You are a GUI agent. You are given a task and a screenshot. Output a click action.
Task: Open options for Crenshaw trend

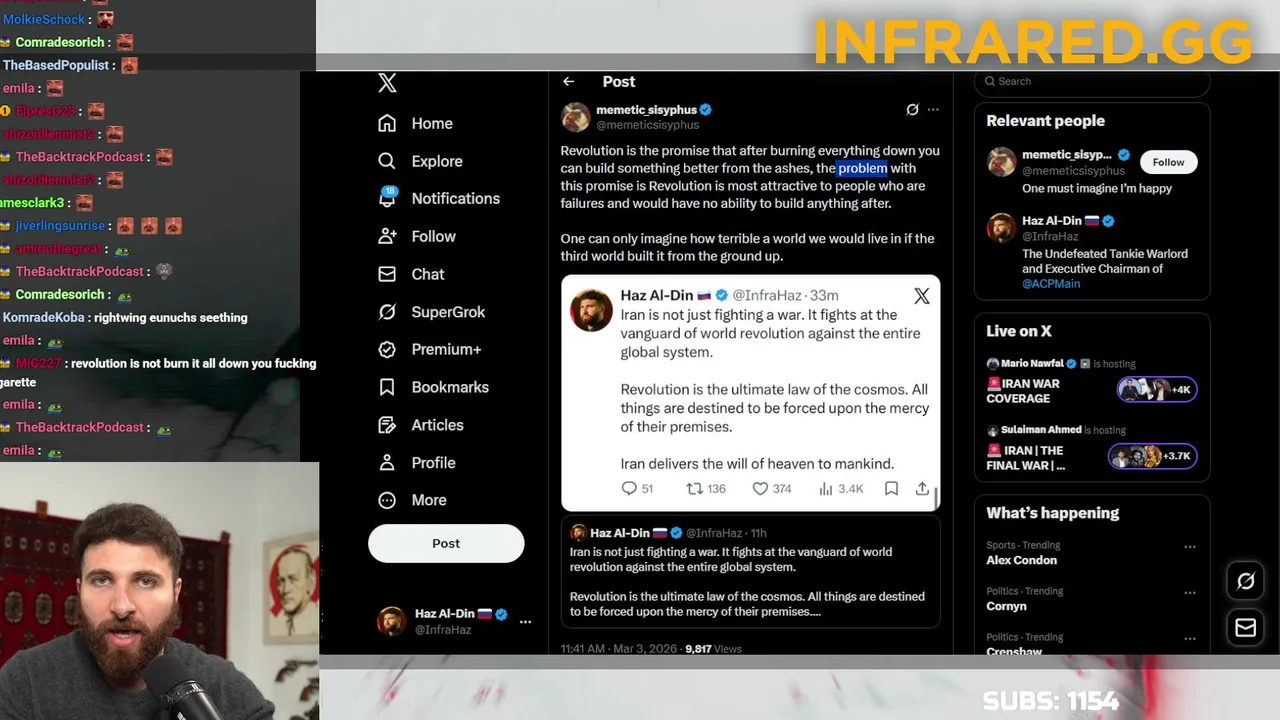(x=1190, y=639)
